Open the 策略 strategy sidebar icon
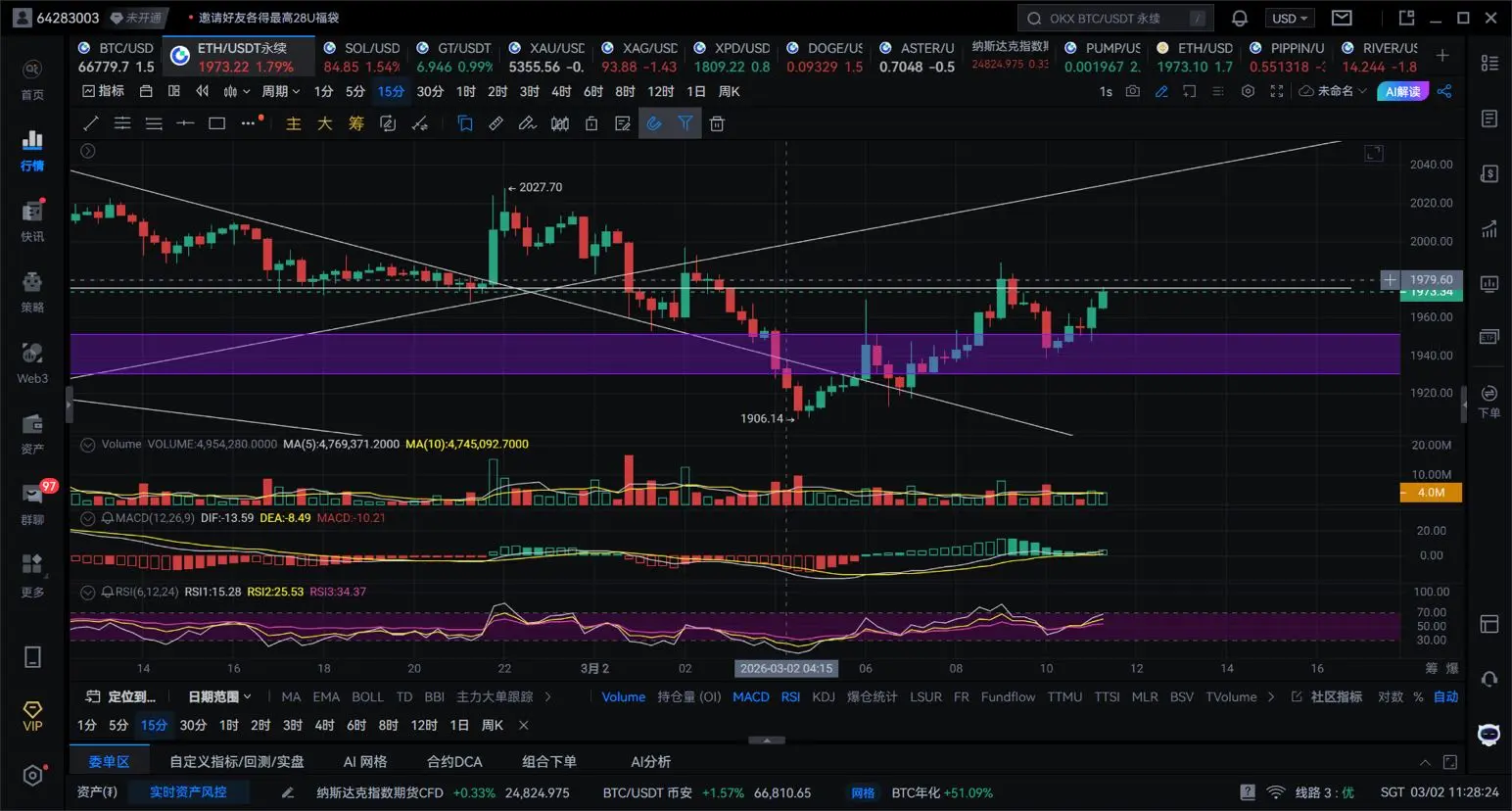Image resolution: width=1512 pixels, height=811 pixels. [32, 291]
